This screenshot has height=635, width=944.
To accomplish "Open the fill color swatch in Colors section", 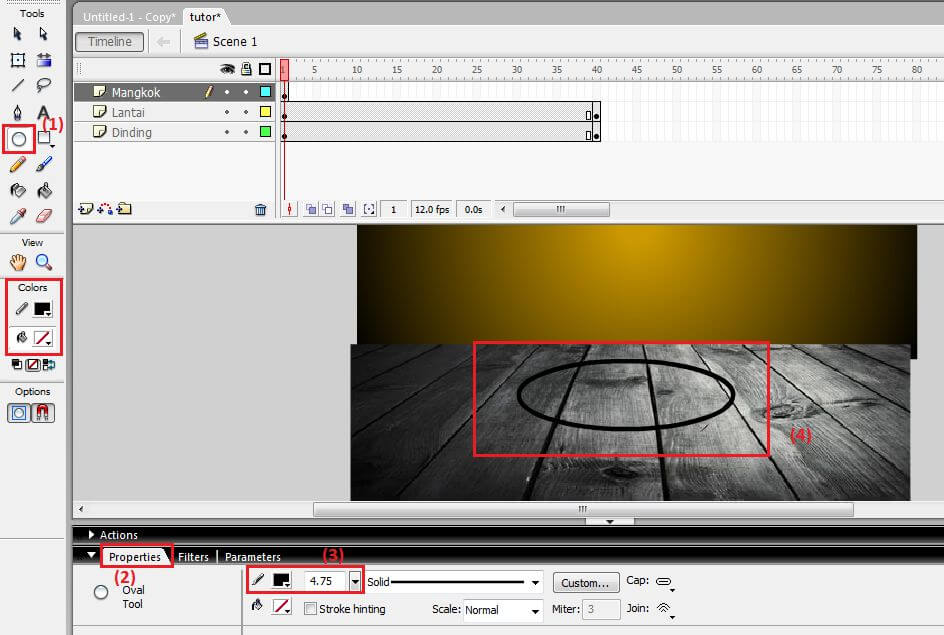I will (x=43, y=338).
